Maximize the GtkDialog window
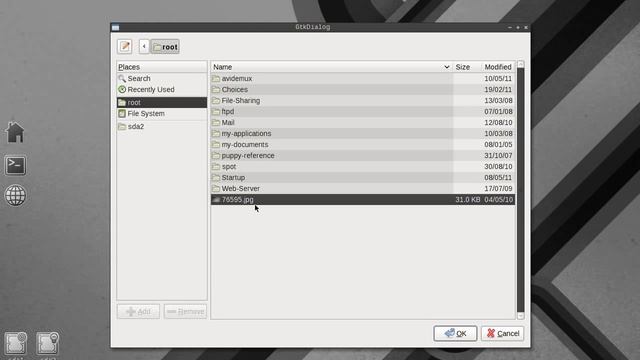Screen dimensions: 640x360 tap(518, 27)
